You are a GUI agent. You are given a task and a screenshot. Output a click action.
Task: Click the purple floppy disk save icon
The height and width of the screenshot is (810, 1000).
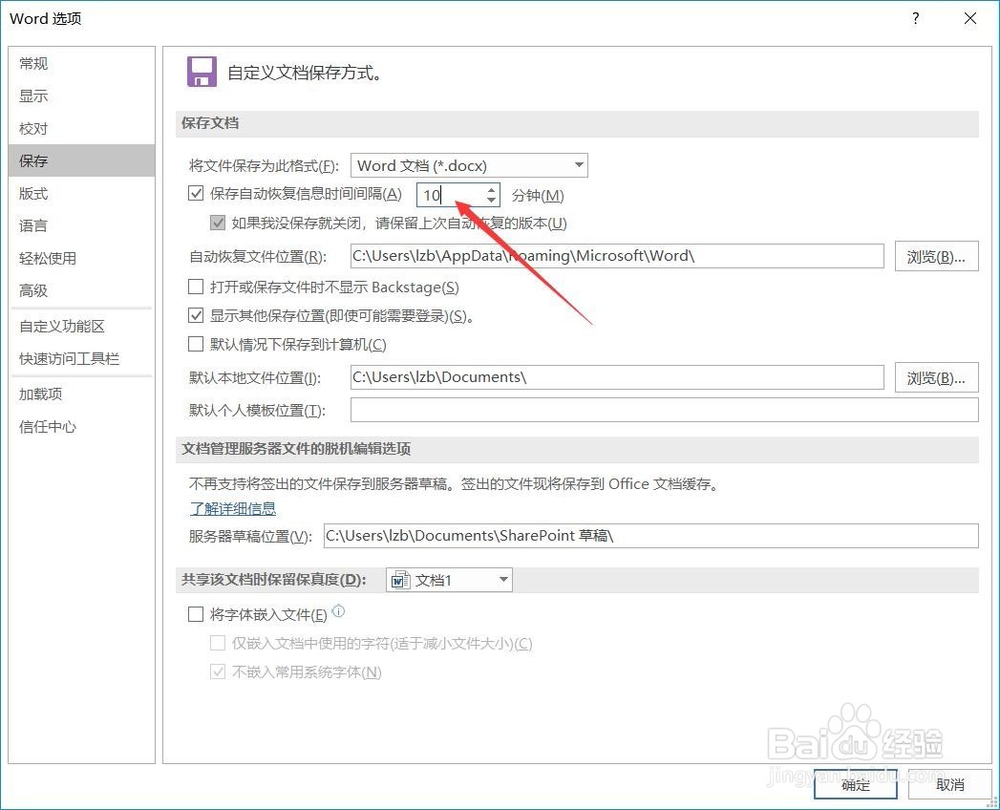[x=202, y=71]
